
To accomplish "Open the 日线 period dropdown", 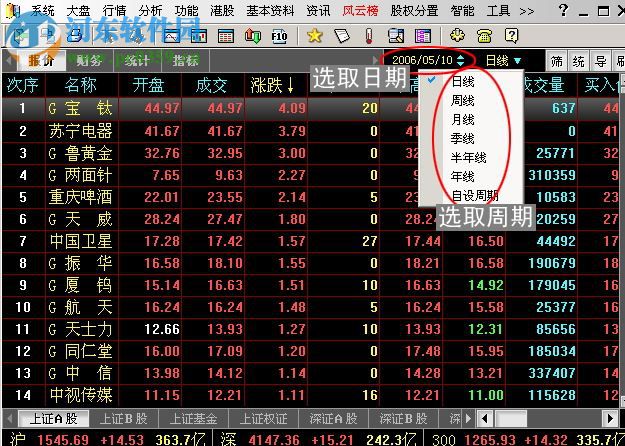I will (503, 61).
